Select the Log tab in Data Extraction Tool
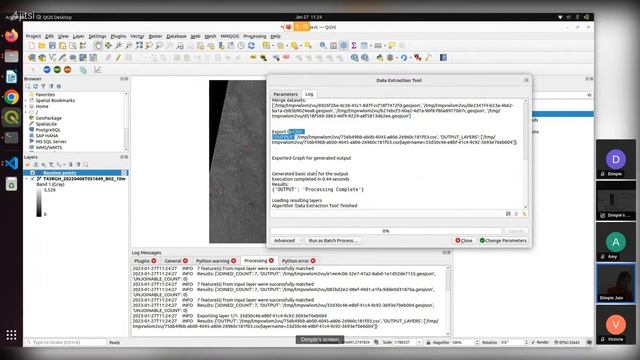 click(x=309, y=94)
